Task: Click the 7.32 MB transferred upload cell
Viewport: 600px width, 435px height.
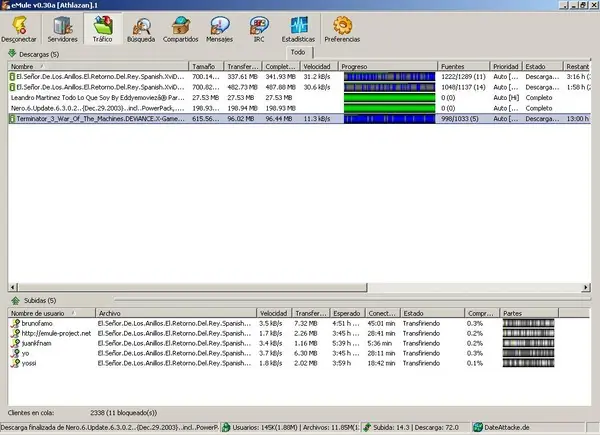Action: click(306, 323)
